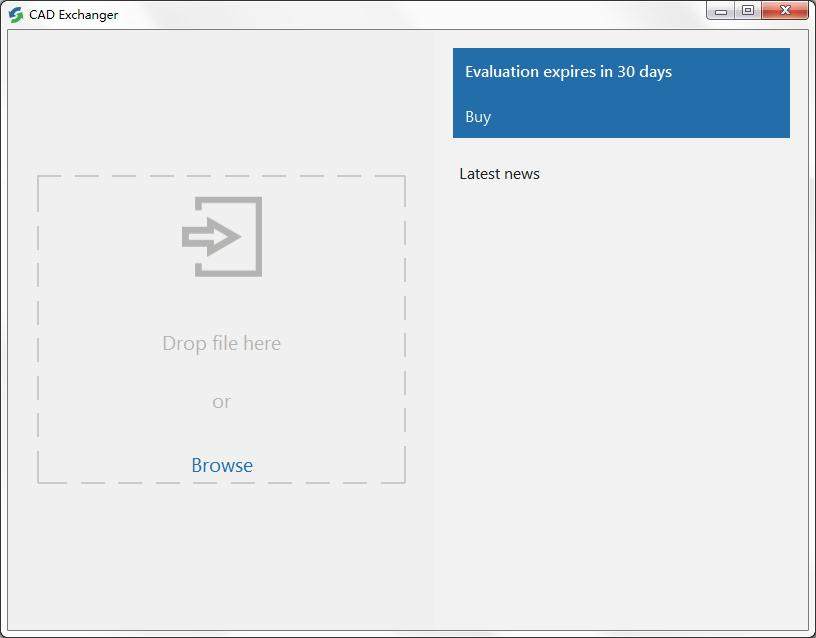Select the Latest news heading
The image size is (816, 638).
499,174
